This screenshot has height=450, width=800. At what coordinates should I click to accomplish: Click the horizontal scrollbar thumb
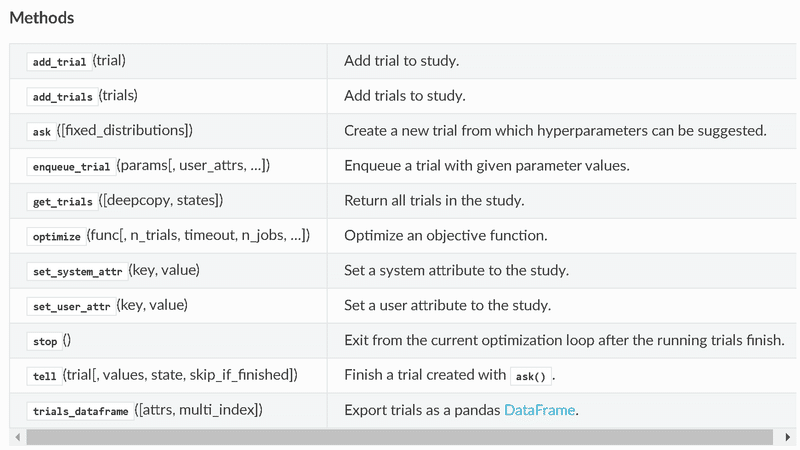(400, 438)
